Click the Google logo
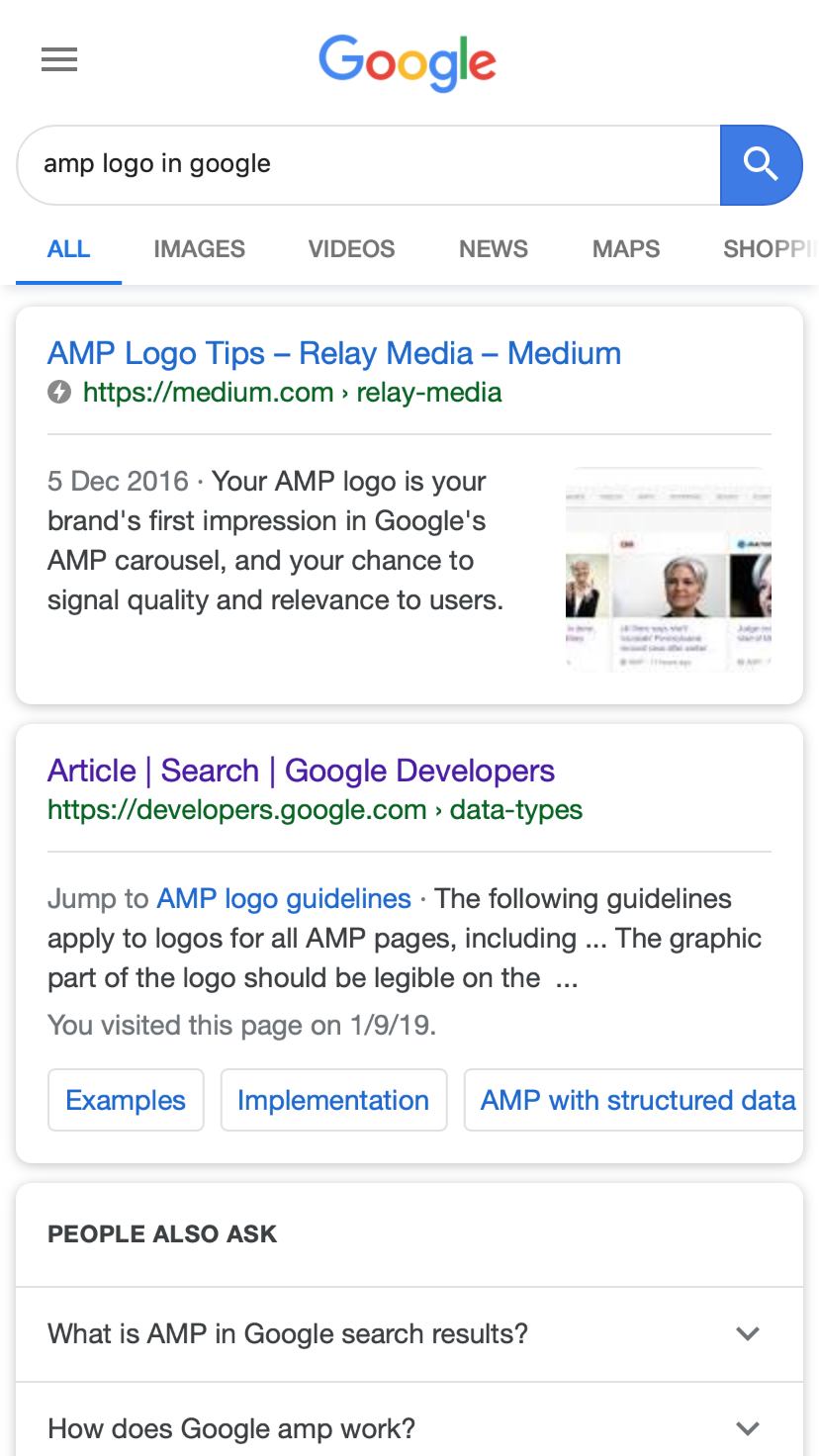 pos(408,63)
